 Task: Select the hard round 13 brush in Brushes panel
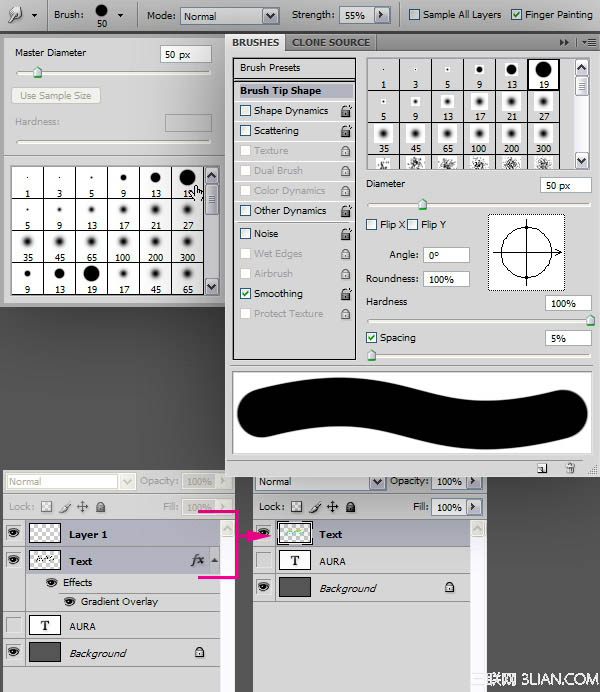tap(511, 75)
